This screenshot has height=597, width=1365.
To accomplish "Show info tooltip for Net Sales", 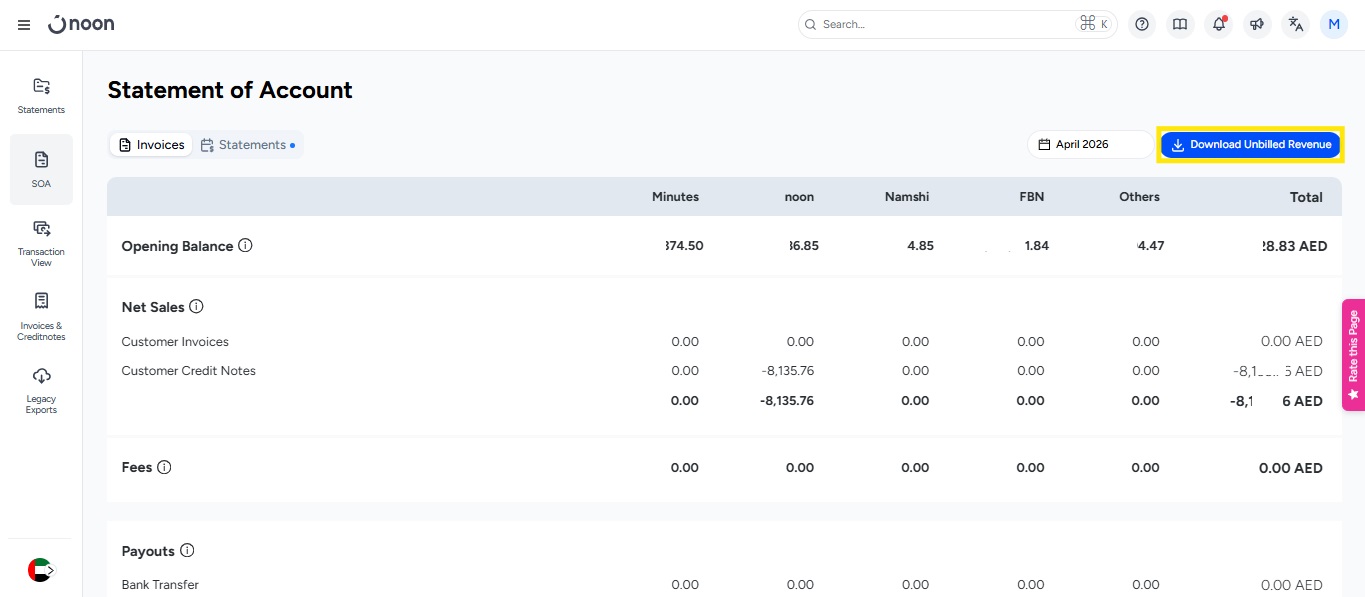I will point(197,307).
